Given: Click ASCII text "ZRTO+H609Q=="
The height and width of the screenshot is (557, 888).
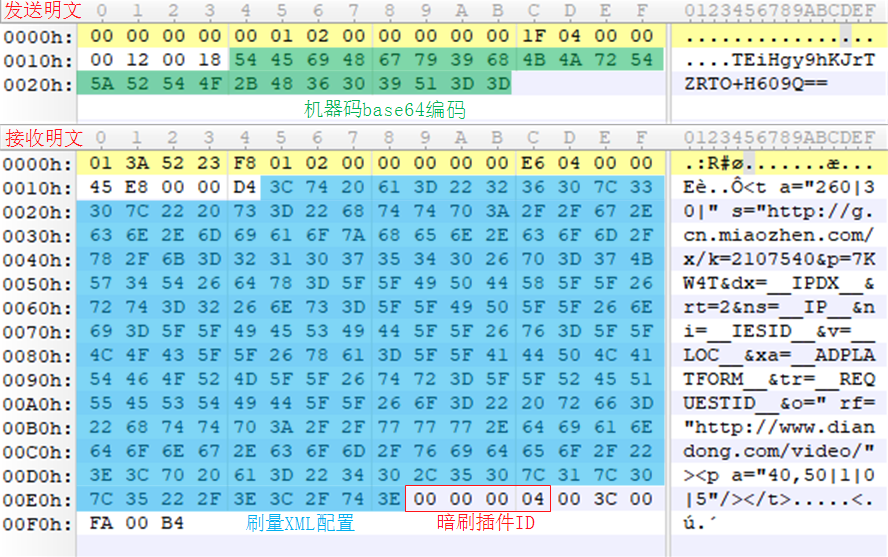Looking at the screenshot, I should coord(755,84).
